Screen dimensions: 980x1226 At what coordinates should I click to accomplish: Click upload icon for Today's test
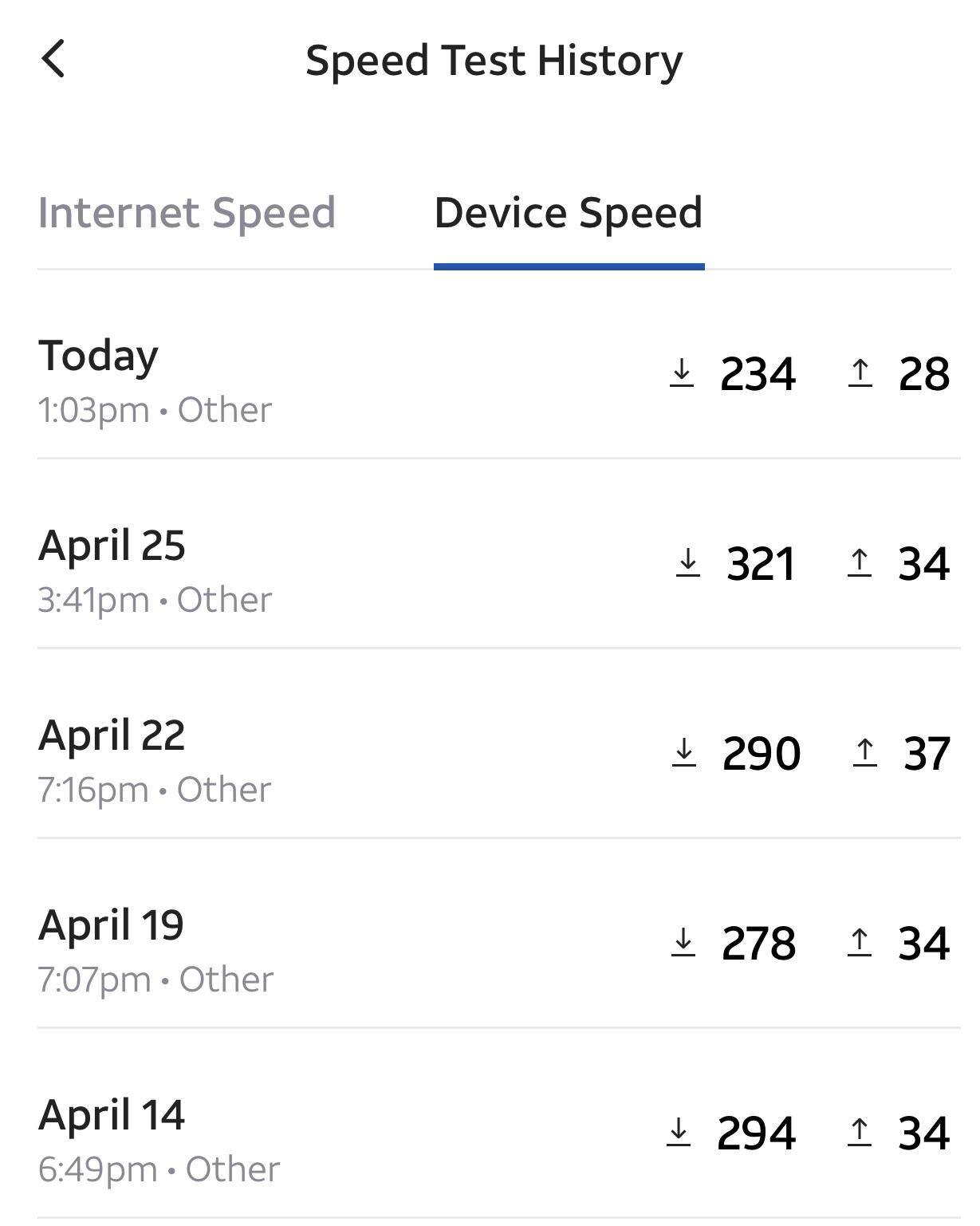tap(860, 373)
